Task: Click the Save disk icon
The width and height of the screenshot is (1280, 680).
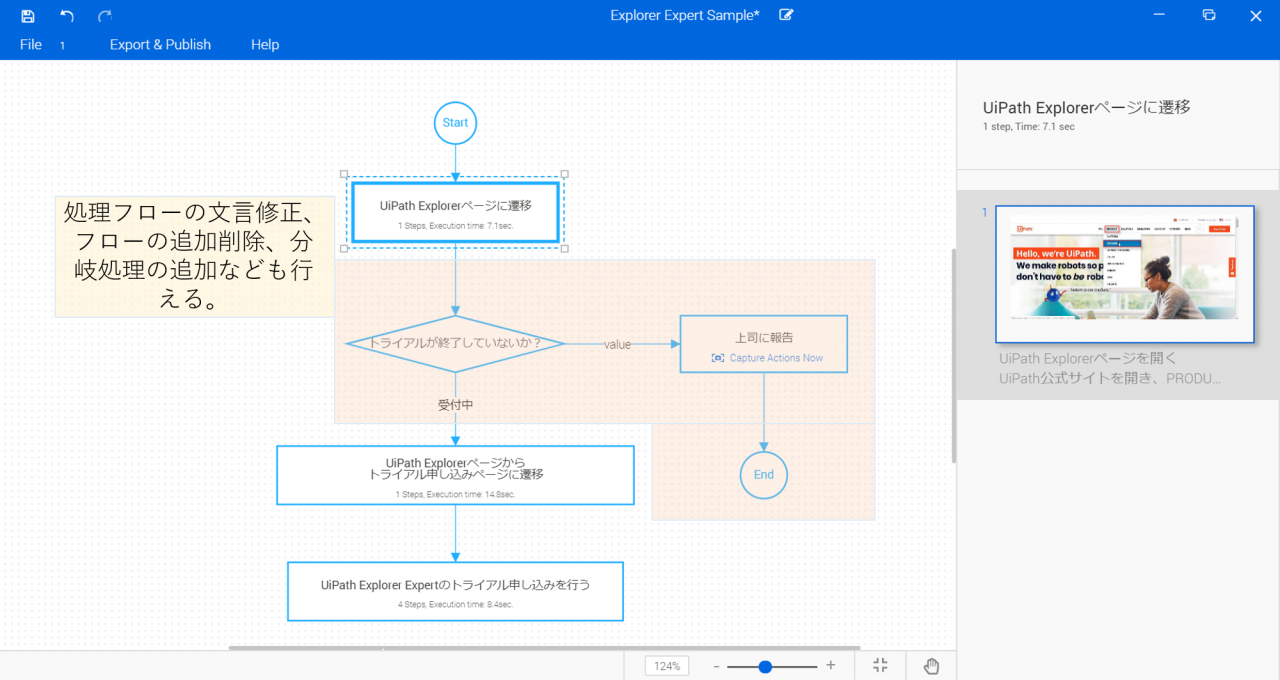Action: coord(28,16)
